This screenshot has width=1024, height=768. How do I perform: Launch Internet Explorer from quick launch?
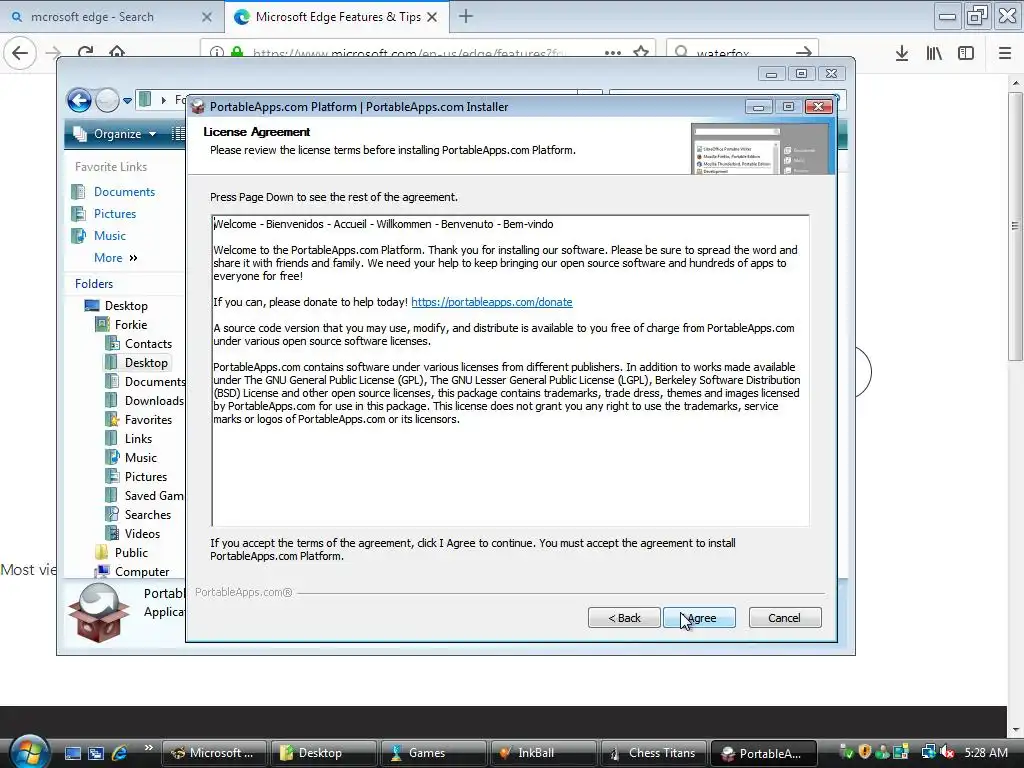click(120, 753)
